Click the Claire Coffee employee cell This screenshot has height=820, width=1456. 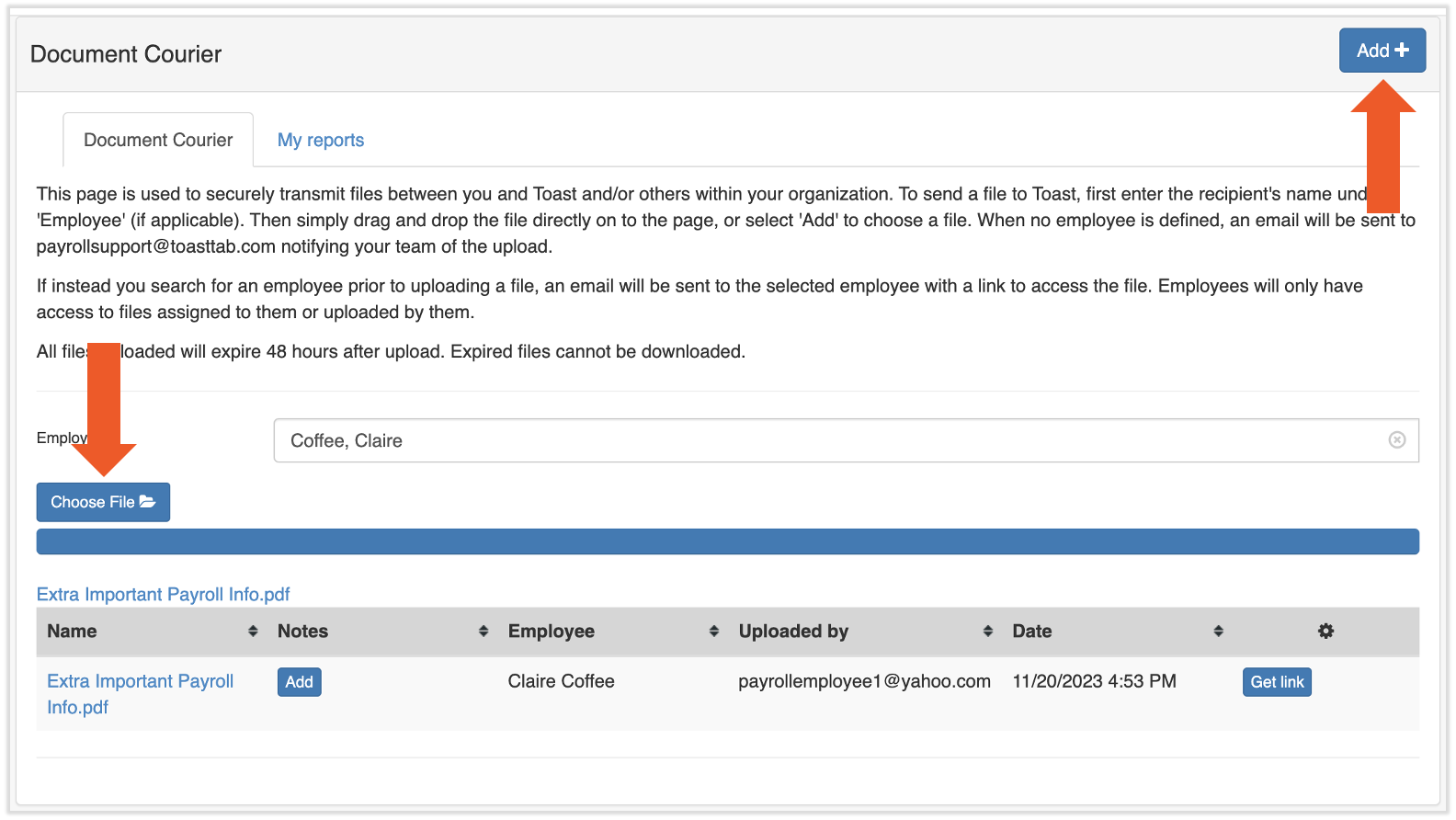561,681
